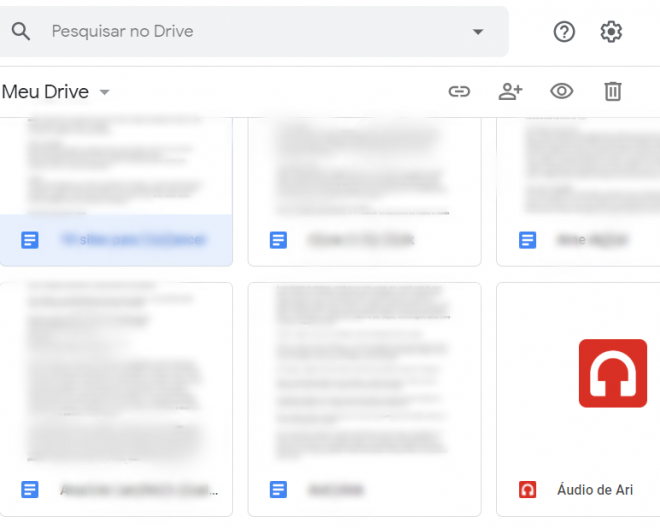Viewport: 660px width, 528px height.
Task: Click the Docs icon on the top right card
Action: tap(527, 240)
